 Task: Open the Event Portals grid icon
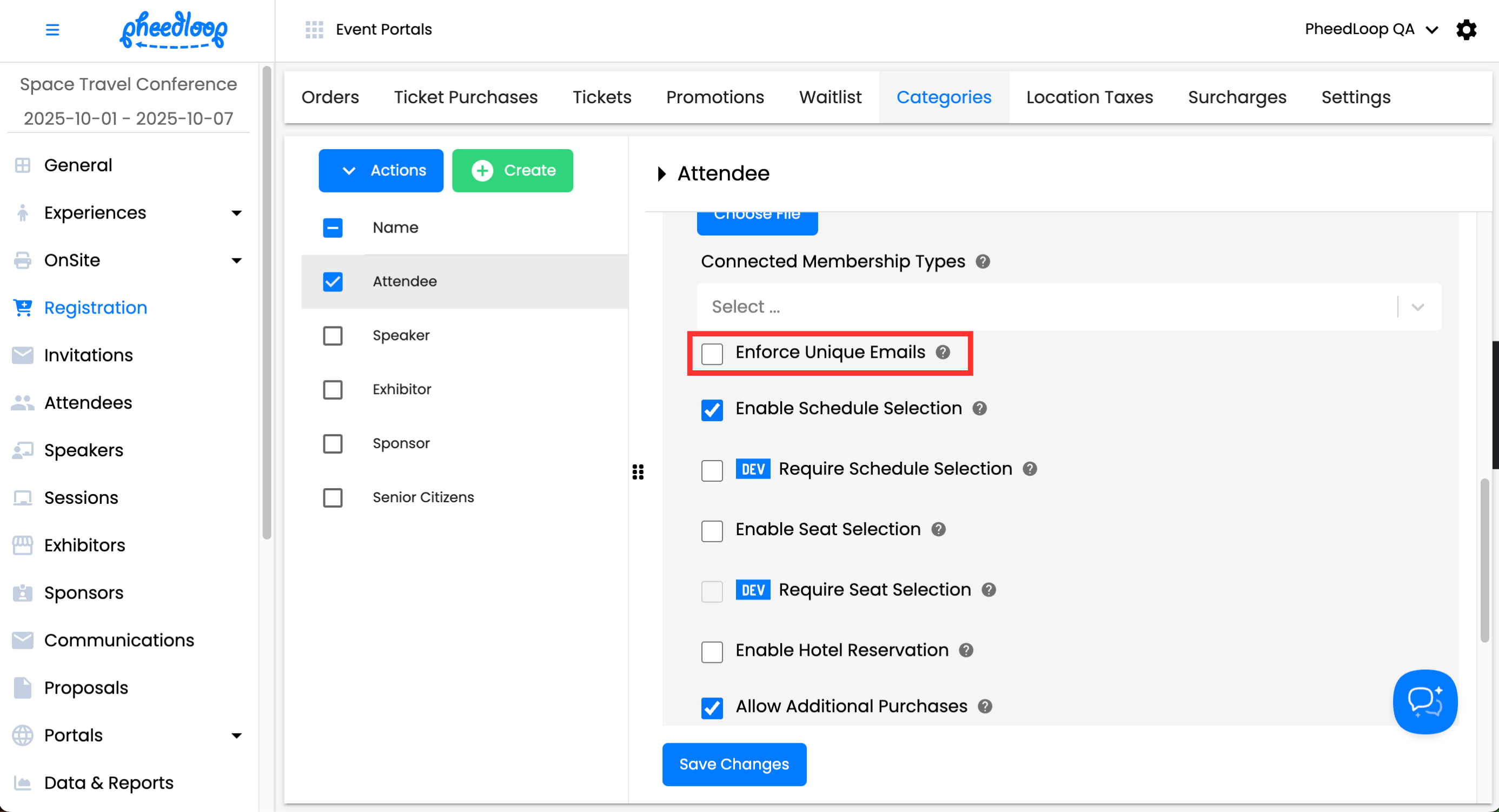click(314, 30)
